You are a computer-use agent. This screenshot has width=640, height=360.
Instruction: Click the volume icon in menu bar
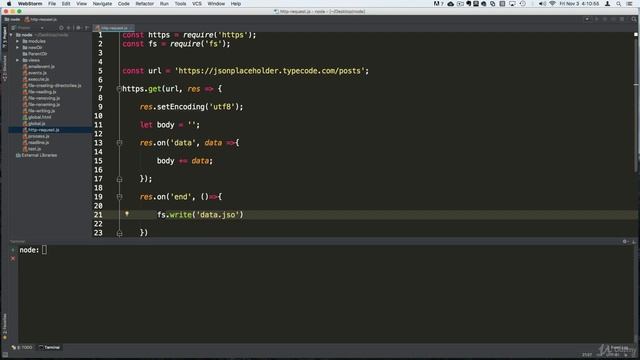(x=542, y=4)
